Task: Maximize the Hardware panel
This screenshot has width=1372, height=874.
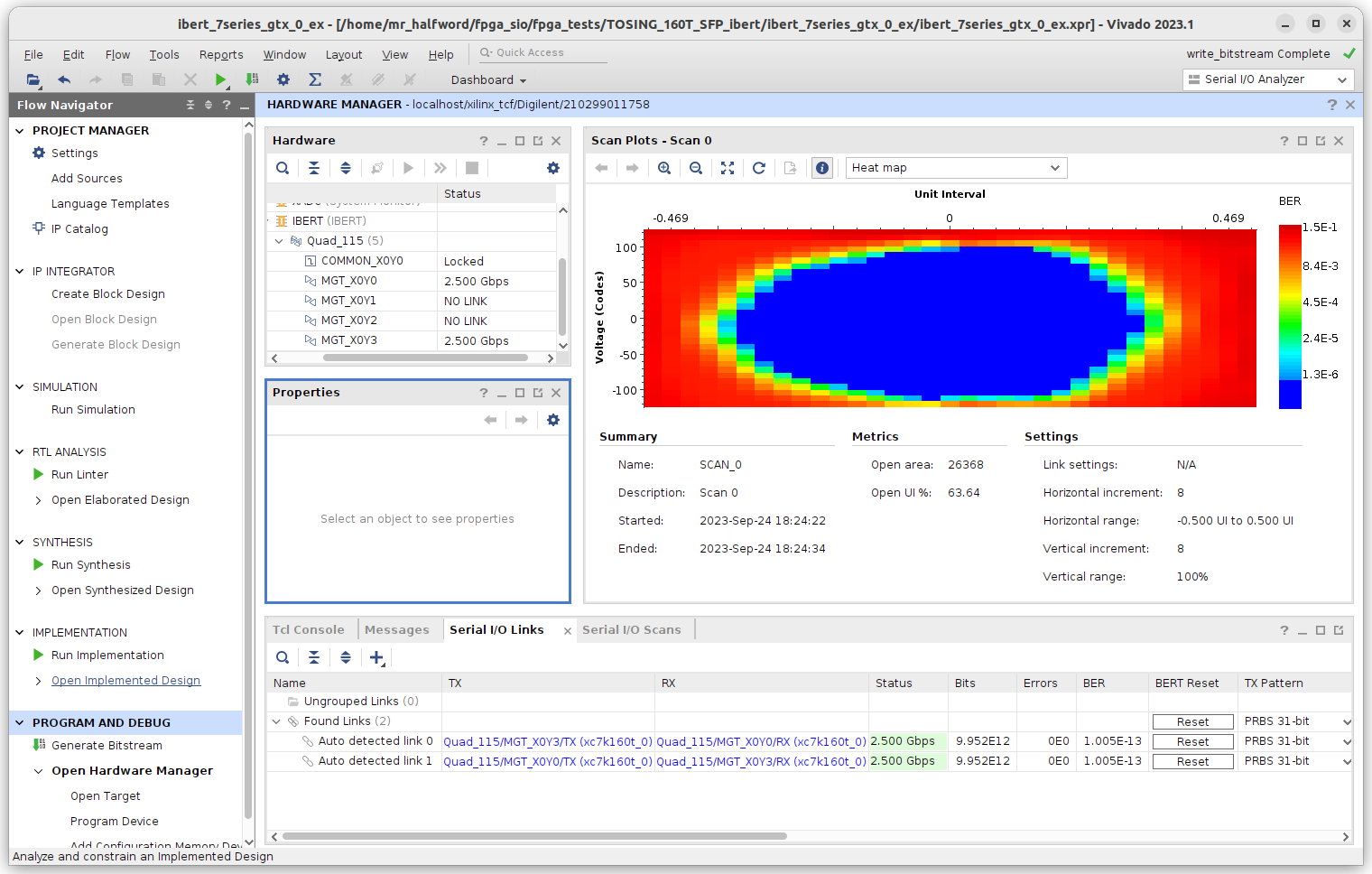Action: pos(520,141)
